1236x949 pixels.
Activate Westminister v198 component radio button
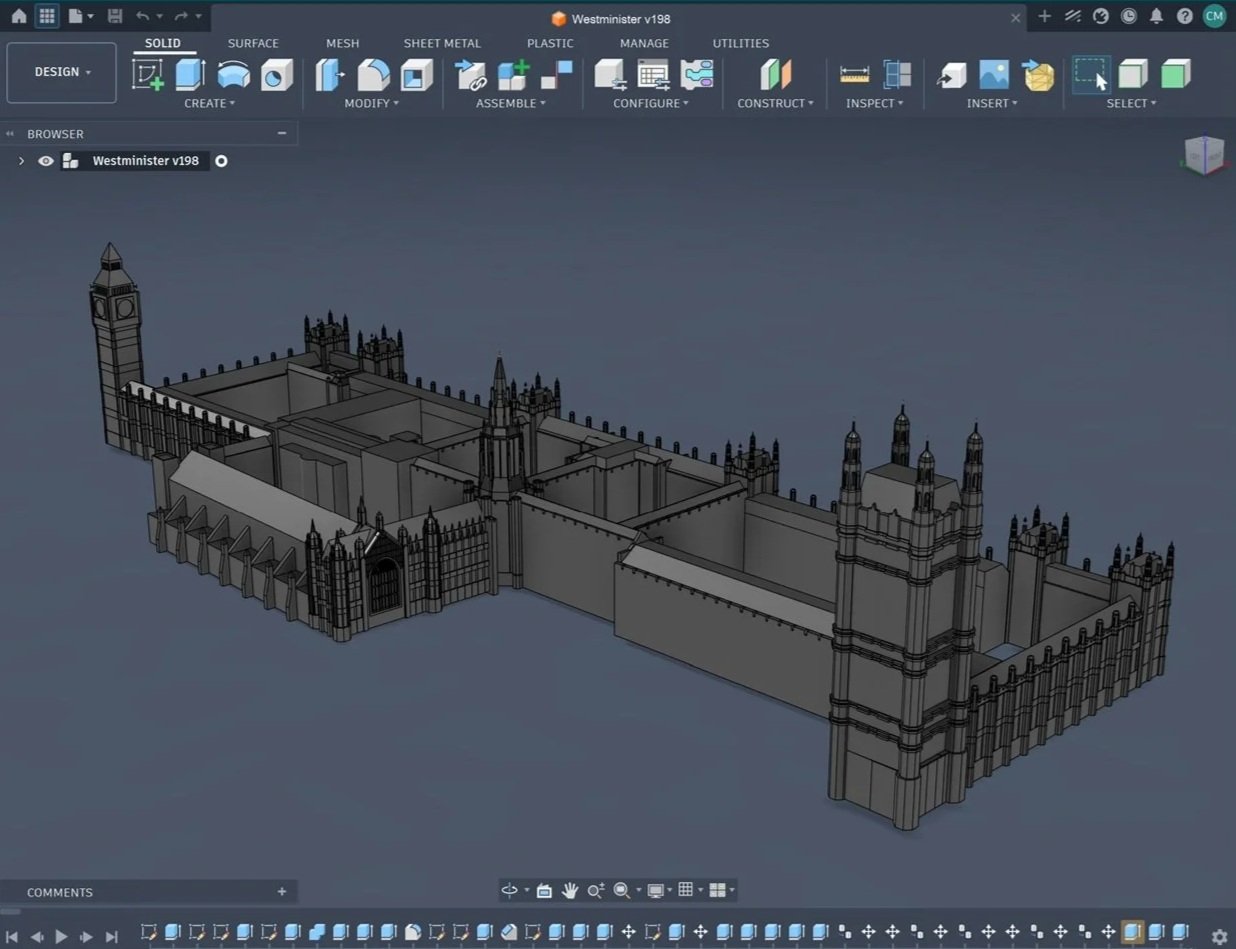[221, 161]
